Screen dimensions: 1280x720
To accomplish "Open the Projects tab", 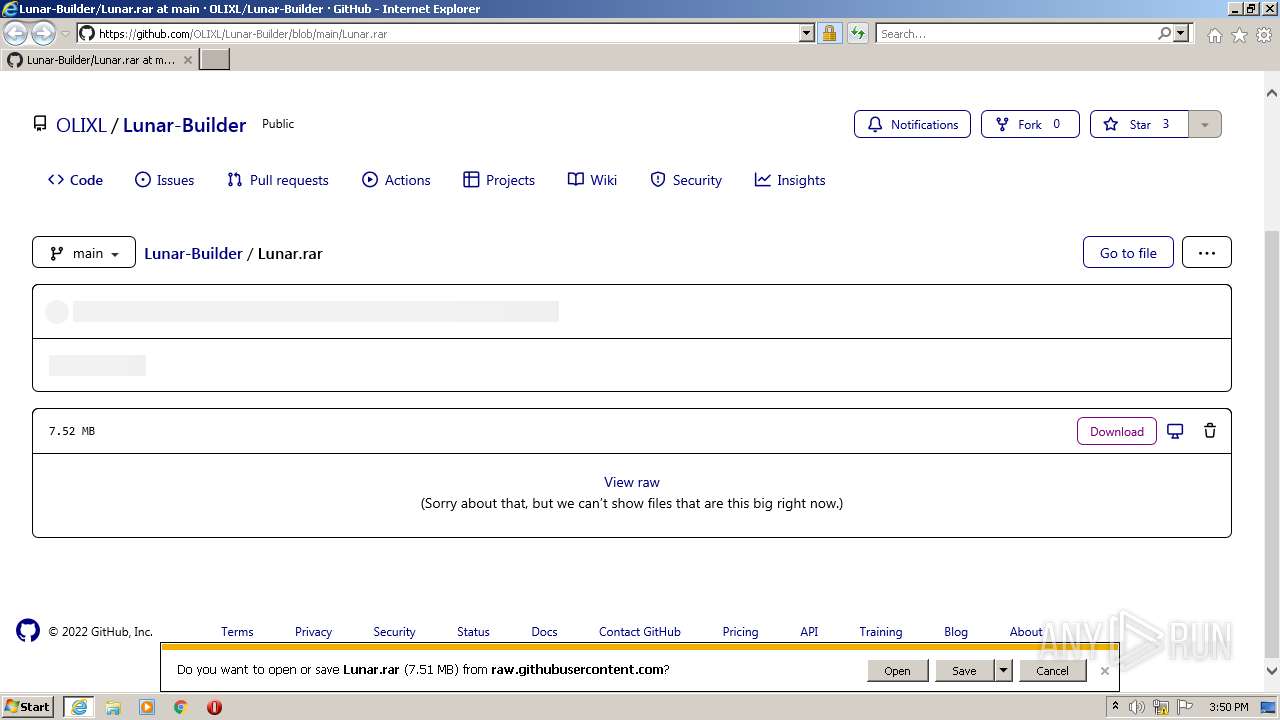I will coord(499,180).
